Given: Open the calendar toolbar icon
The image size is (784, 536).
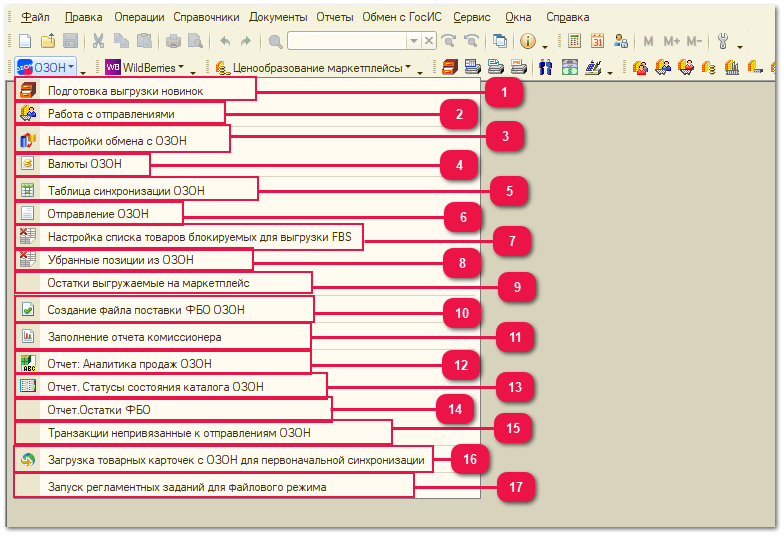Looking at the screenshot, I should click(598, 42).
